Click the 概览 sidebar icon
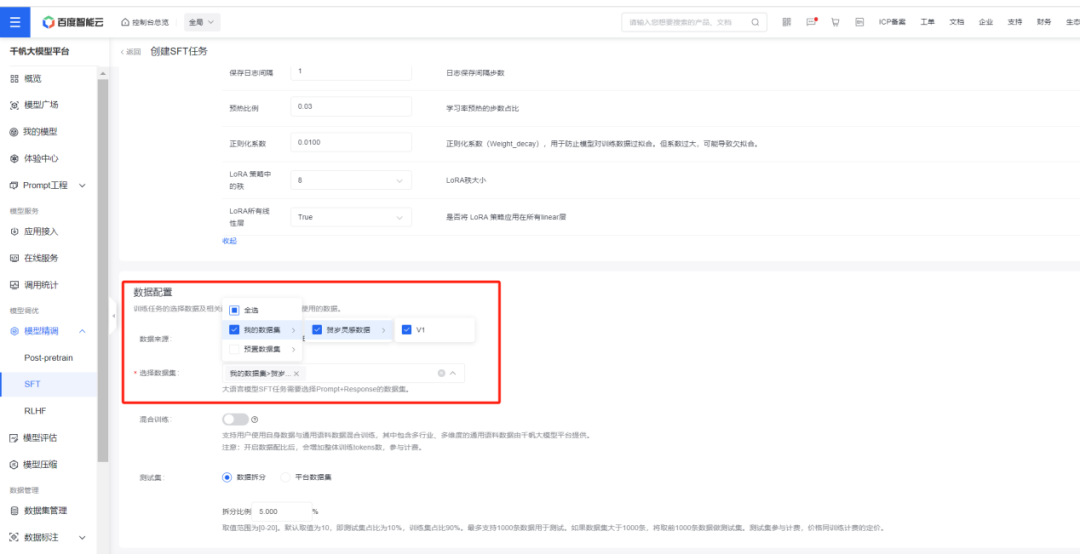Viewport: 1080px width, 554px height. [14, 79]
